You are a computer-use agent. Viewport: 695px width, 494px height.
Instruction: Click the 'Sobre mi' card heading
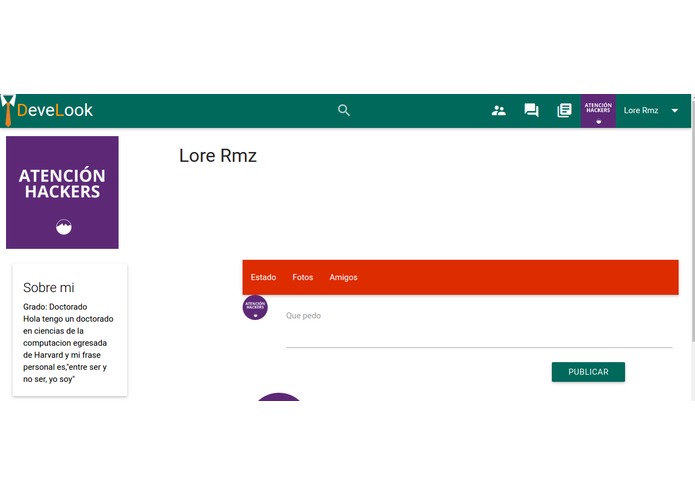49,288
